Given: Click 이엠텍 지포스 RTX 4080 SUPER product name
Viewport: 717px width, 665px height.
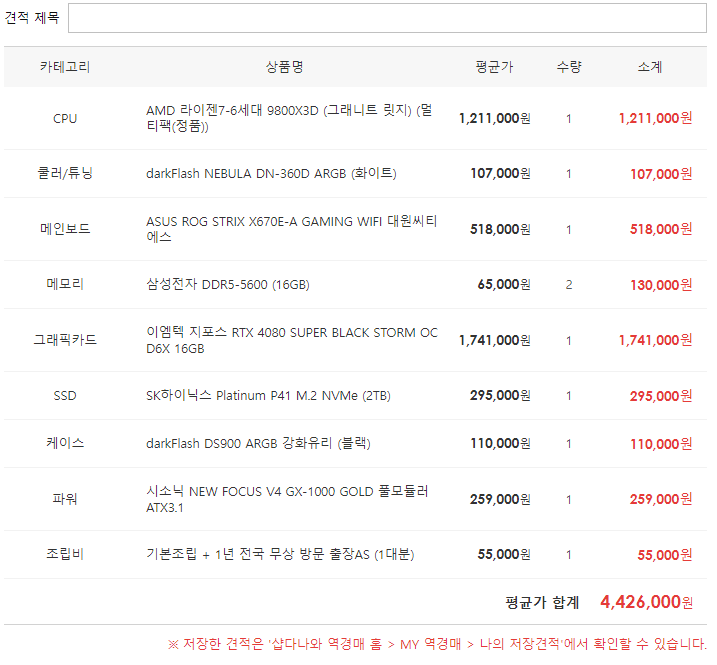Looking at the screenshot, I should click(x=292, y=340).
